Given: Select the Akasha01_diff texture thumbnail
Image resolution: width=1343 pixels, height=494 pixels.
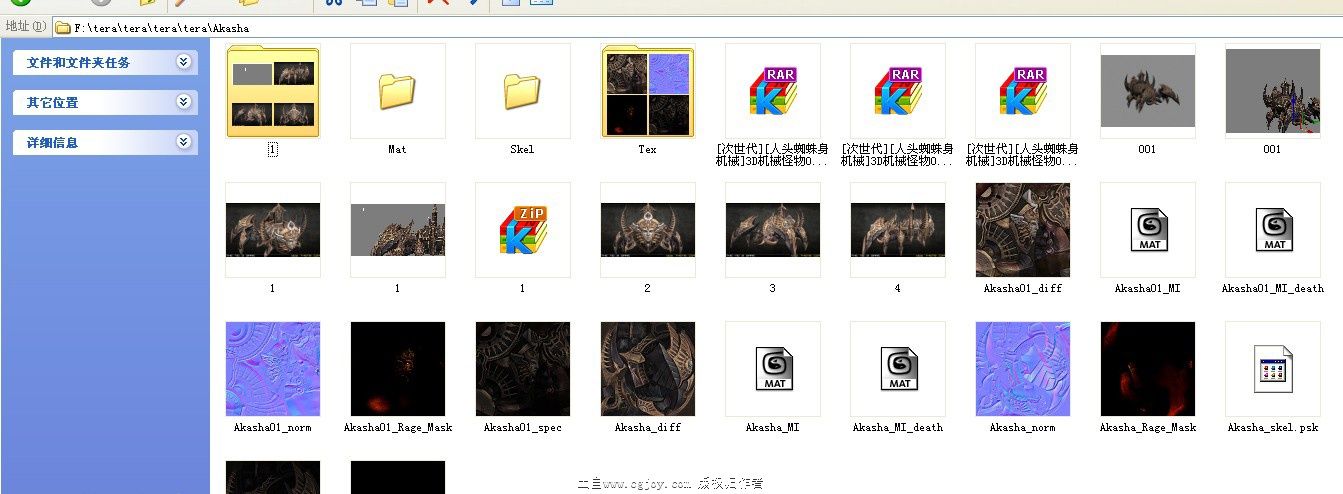Looking at the screenshot, I should pyautogui.click(x=1022, y=230).
